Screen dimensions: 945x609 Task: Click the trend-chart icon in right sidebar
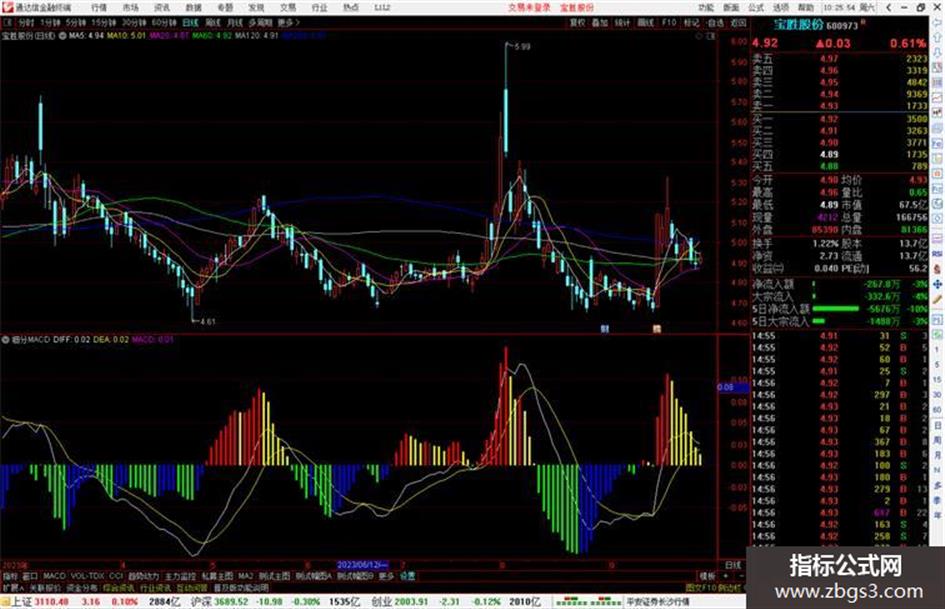(x=937, y=98)
